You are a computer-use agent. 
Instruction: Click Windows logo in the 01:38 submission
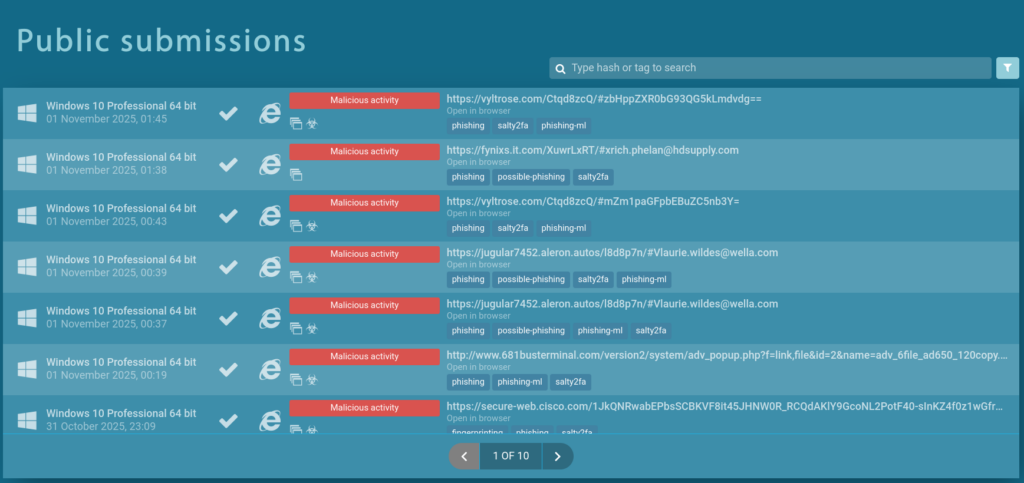click(27, 164)
